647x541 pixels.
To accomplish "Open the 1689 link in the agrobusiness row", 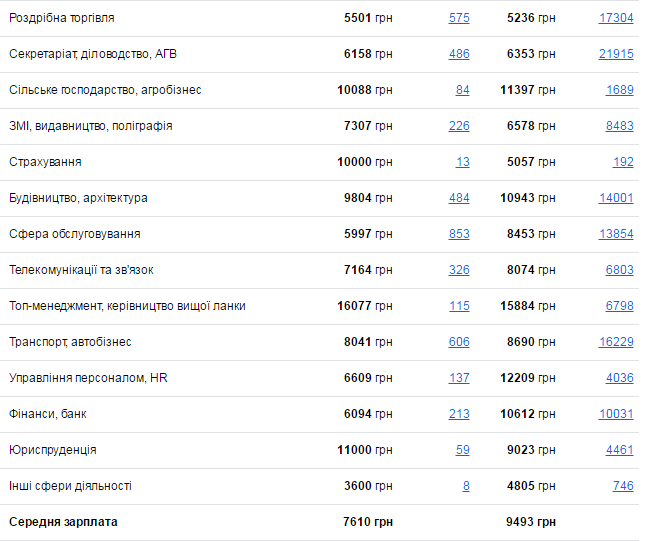I will coord(619,90).
